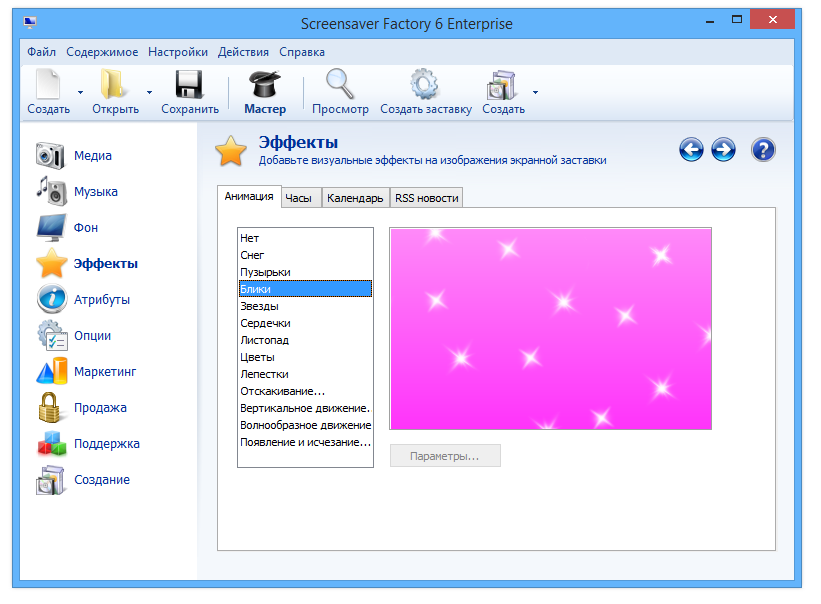
Task: Click the Создать заставку gear icon
Action: [x=425, y=85]
